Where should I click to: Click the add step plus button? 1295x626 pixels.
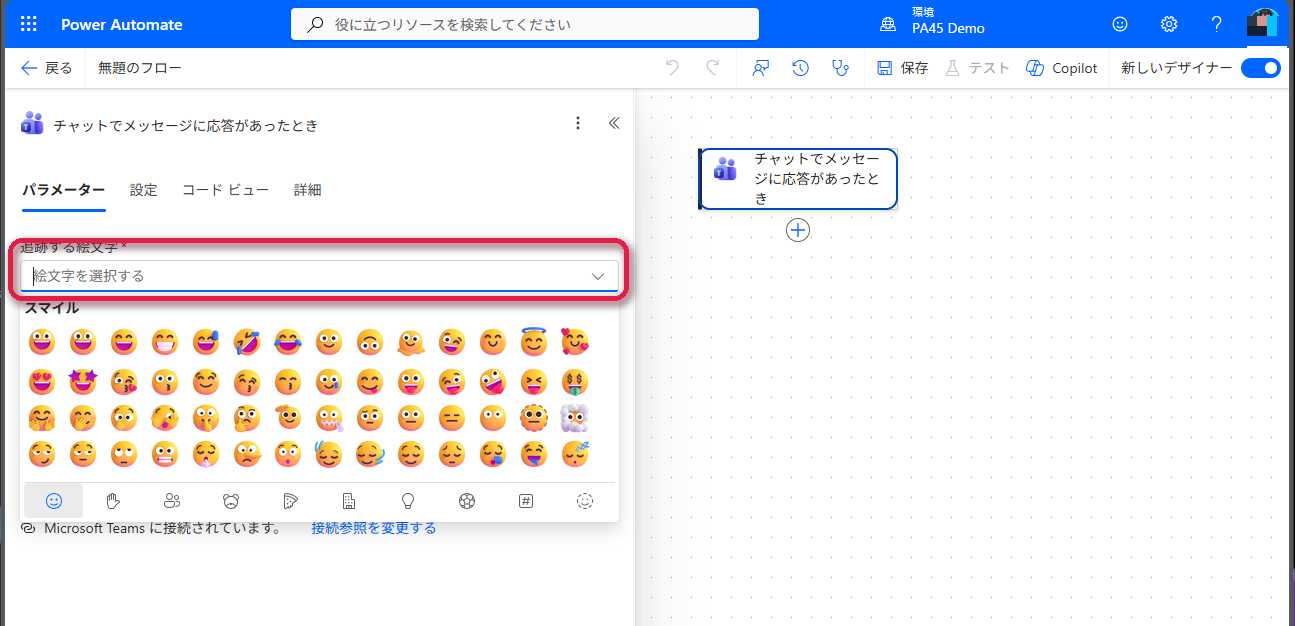798,230
